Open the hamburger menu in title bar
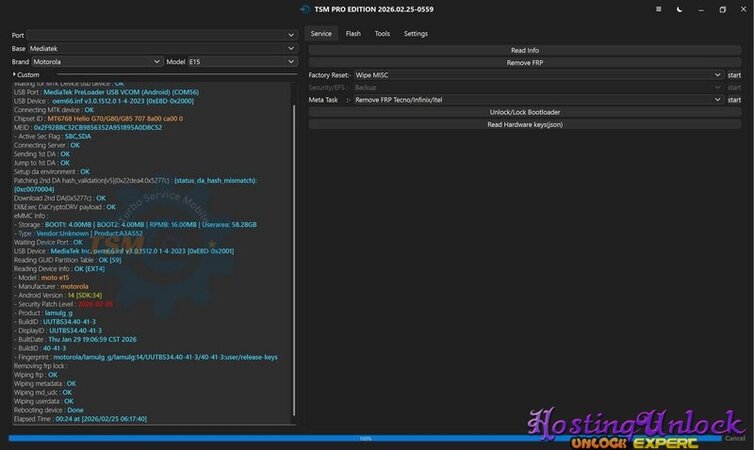The width and height of the screenshot is (754, 450). [x=658, y=9]
